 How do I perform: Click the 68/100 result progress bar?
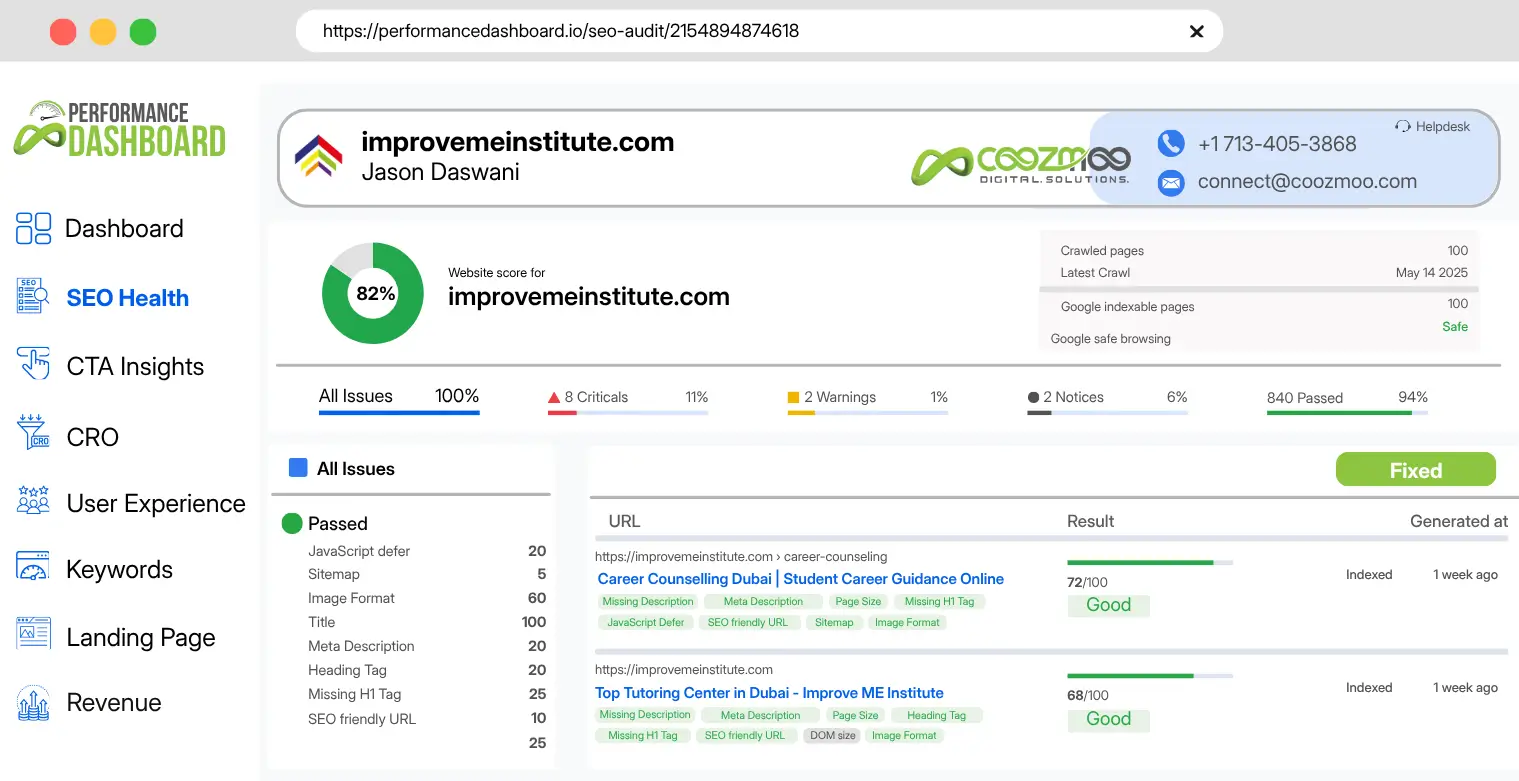[x=1150, y=676]
